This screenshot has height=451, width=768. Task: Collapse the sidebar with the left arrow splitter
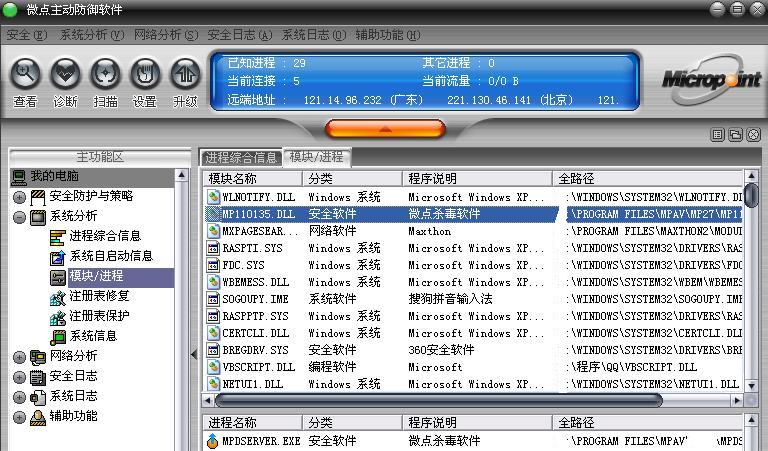(194, 354)
